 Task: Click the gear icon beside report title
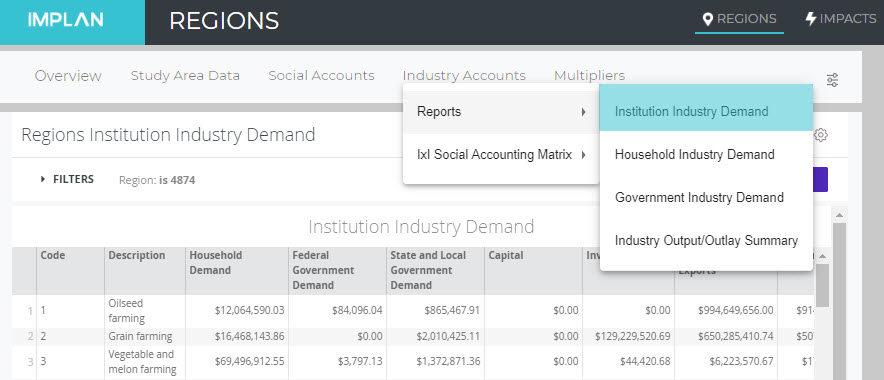(821, 135)
